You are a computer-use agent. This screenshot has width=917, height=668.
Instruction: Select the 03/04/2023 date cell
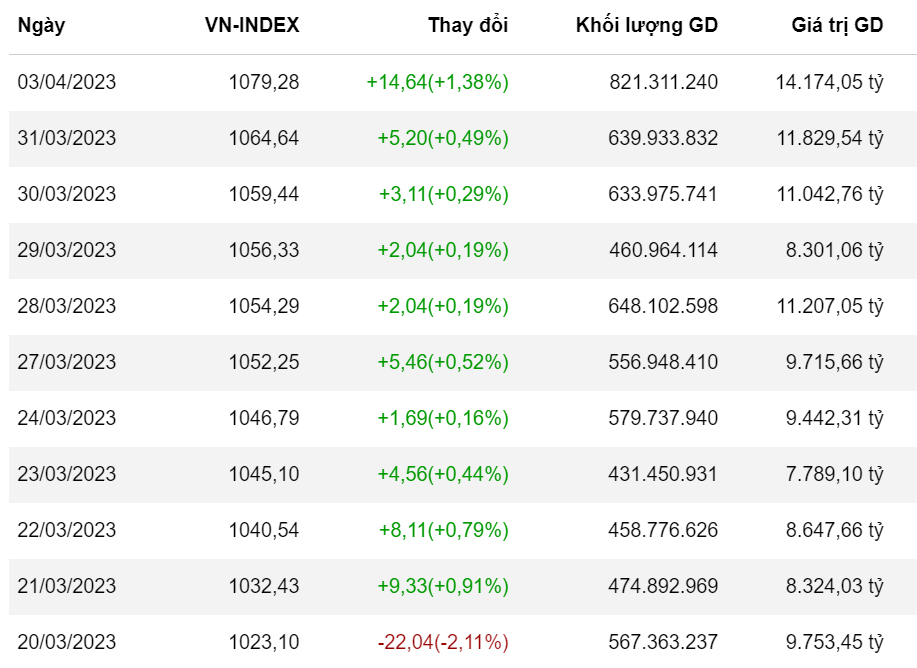[x=66, y=82]
